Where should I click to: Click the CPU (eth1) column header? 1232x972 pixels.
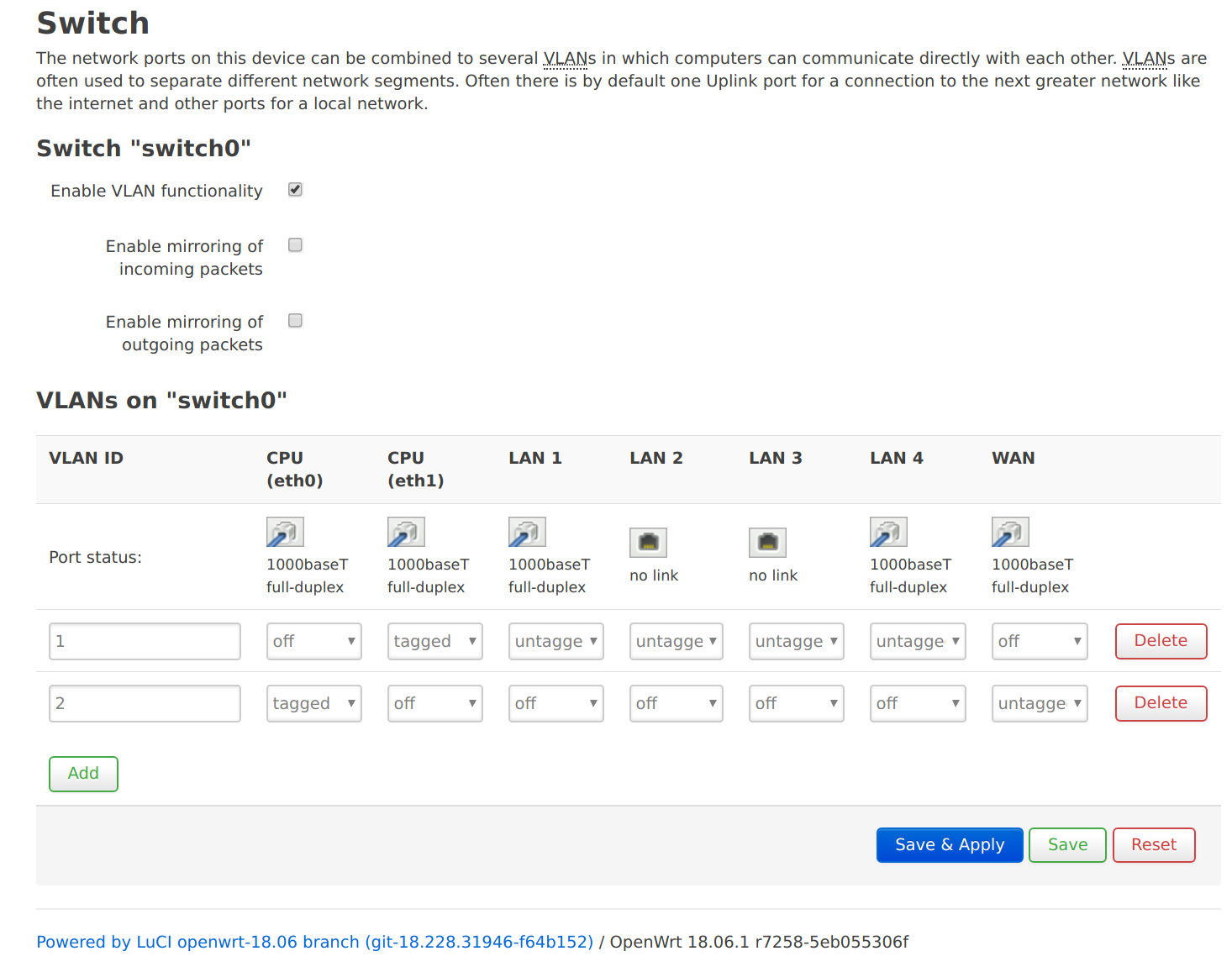tap(416, 469)
